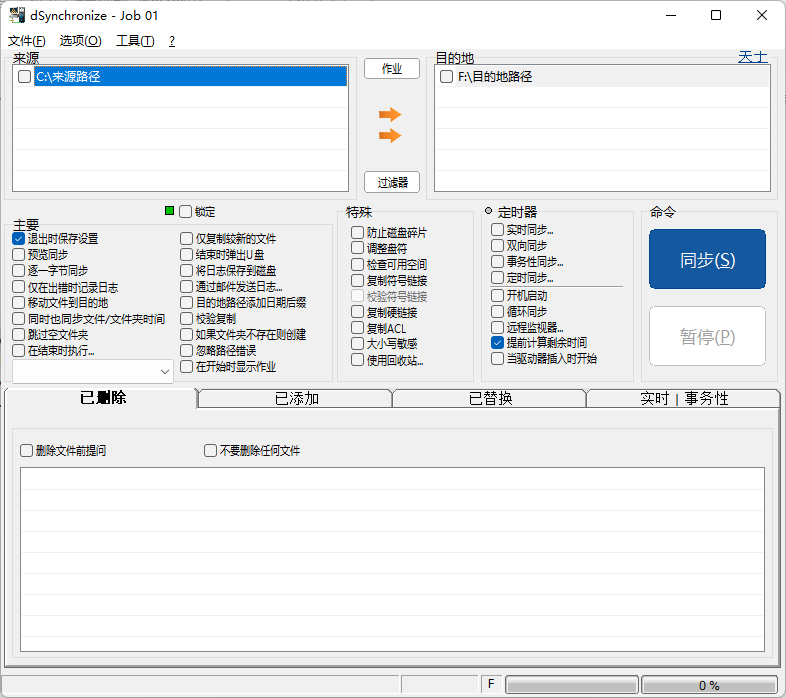This screenshot has height=698, width=786.
Task: Open the 选项(O) menu
Action: 80,41
